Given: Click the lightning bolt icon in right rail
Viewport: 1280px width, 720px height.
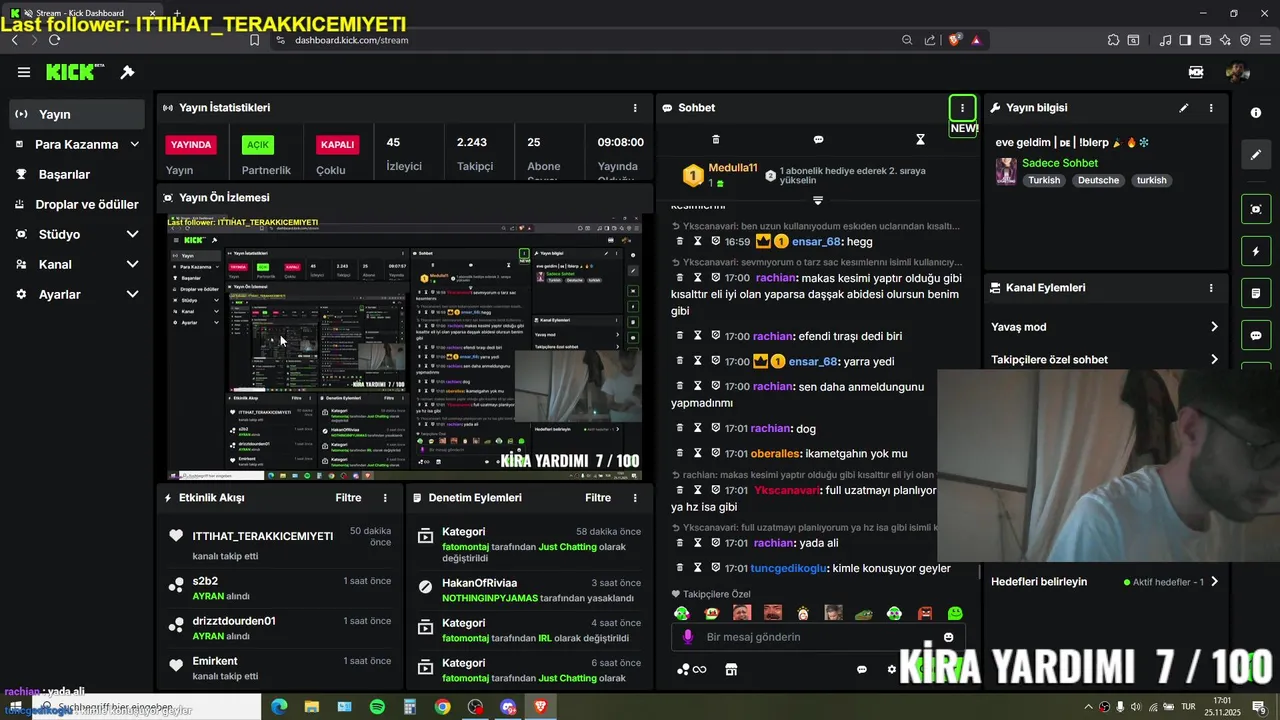Looking at the screenshot, I should point(1256,251).
